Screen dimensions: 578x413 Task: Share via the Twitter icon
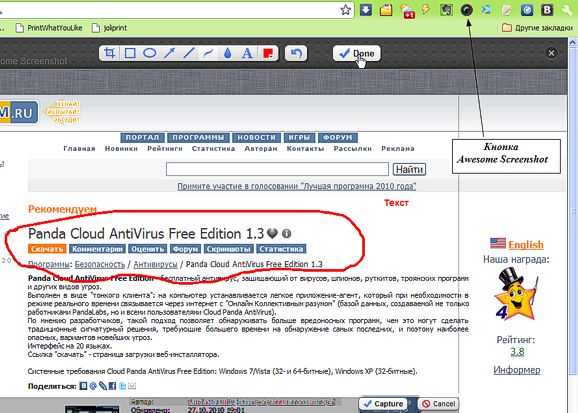click(x=122, y=386)
